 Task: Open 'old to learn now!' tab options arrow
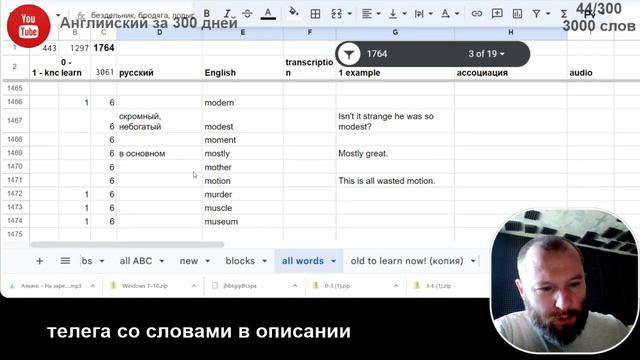click(473, 261)
